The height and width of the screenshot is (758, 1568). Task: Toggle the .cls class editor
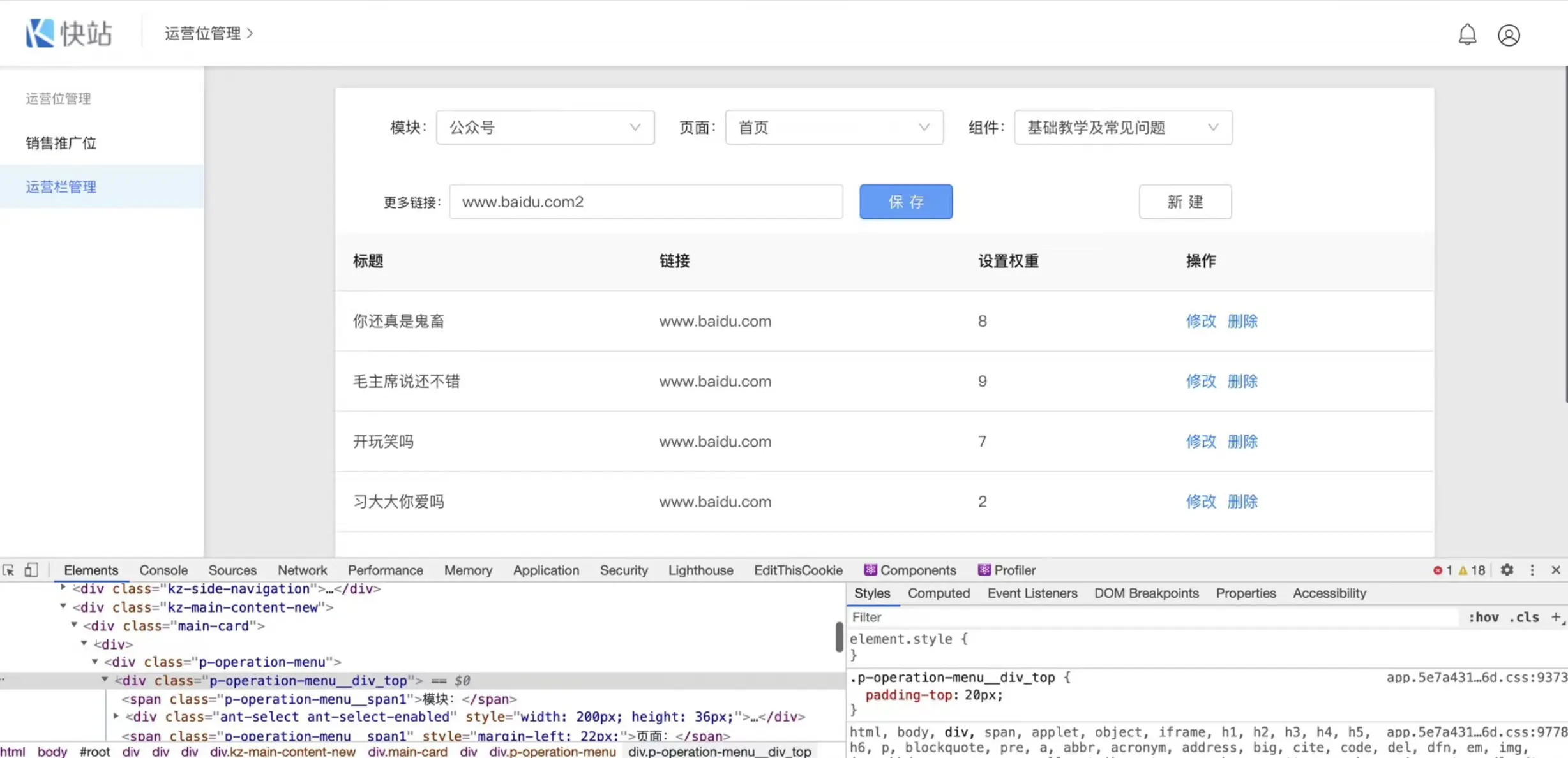(x=1523, y=617)
